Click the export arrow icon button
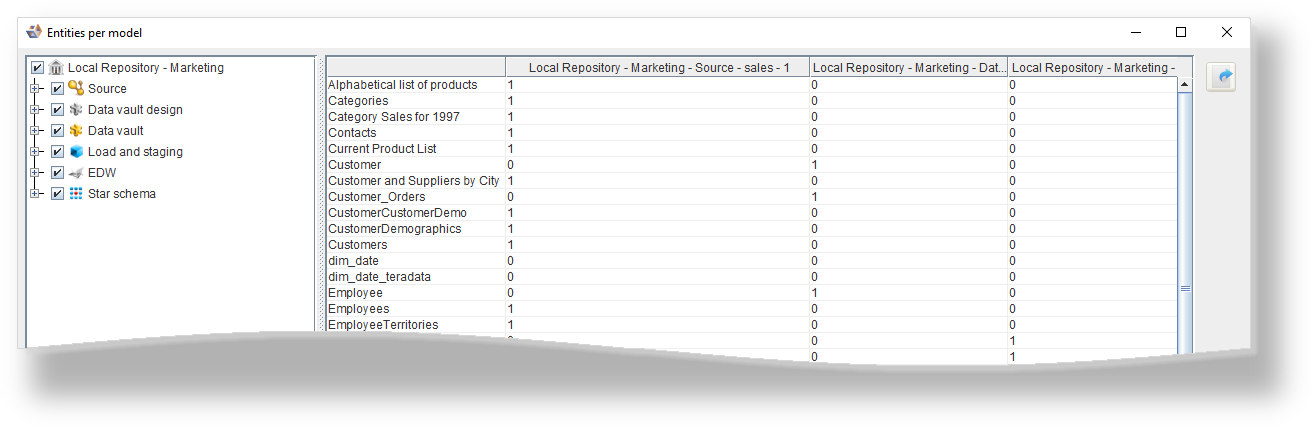 1221,77
